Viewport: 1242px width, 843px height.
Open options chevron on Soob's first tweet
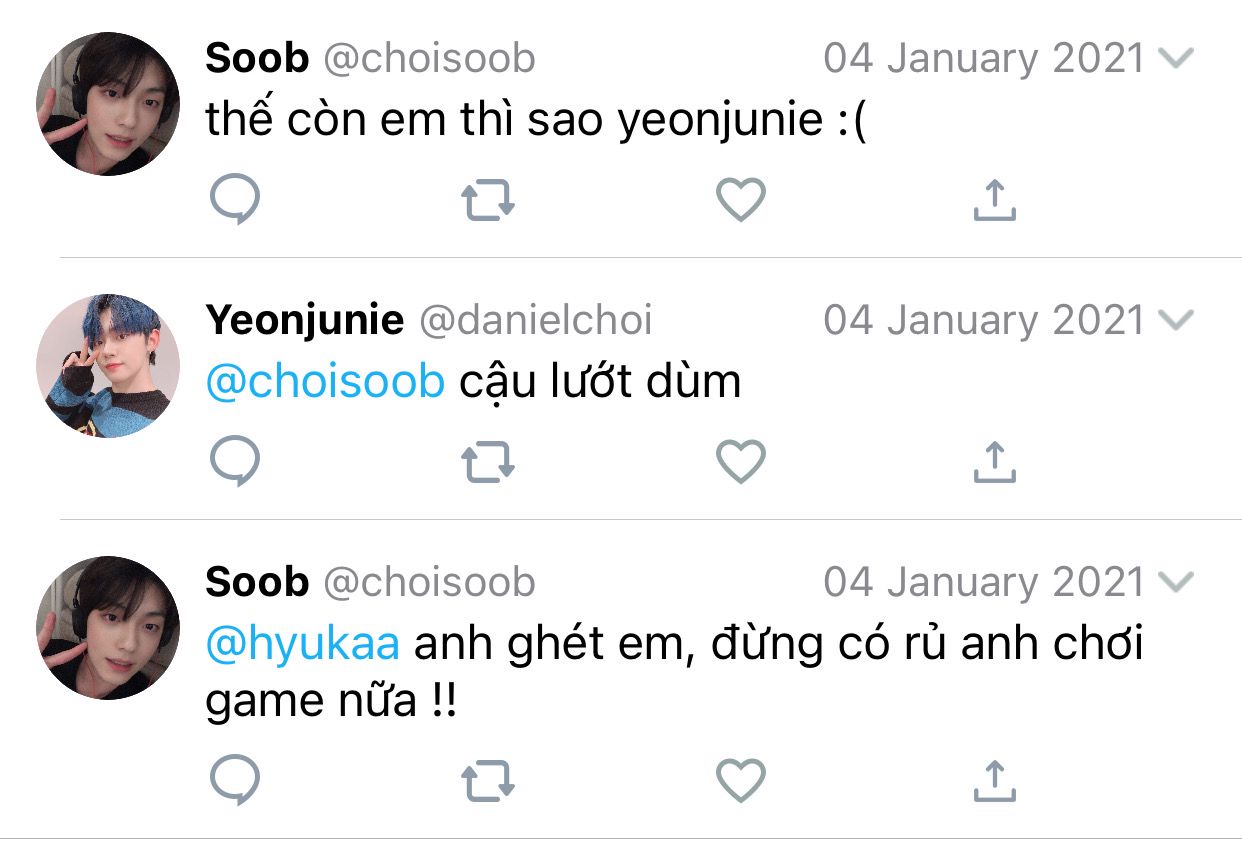click(1175, 59)
